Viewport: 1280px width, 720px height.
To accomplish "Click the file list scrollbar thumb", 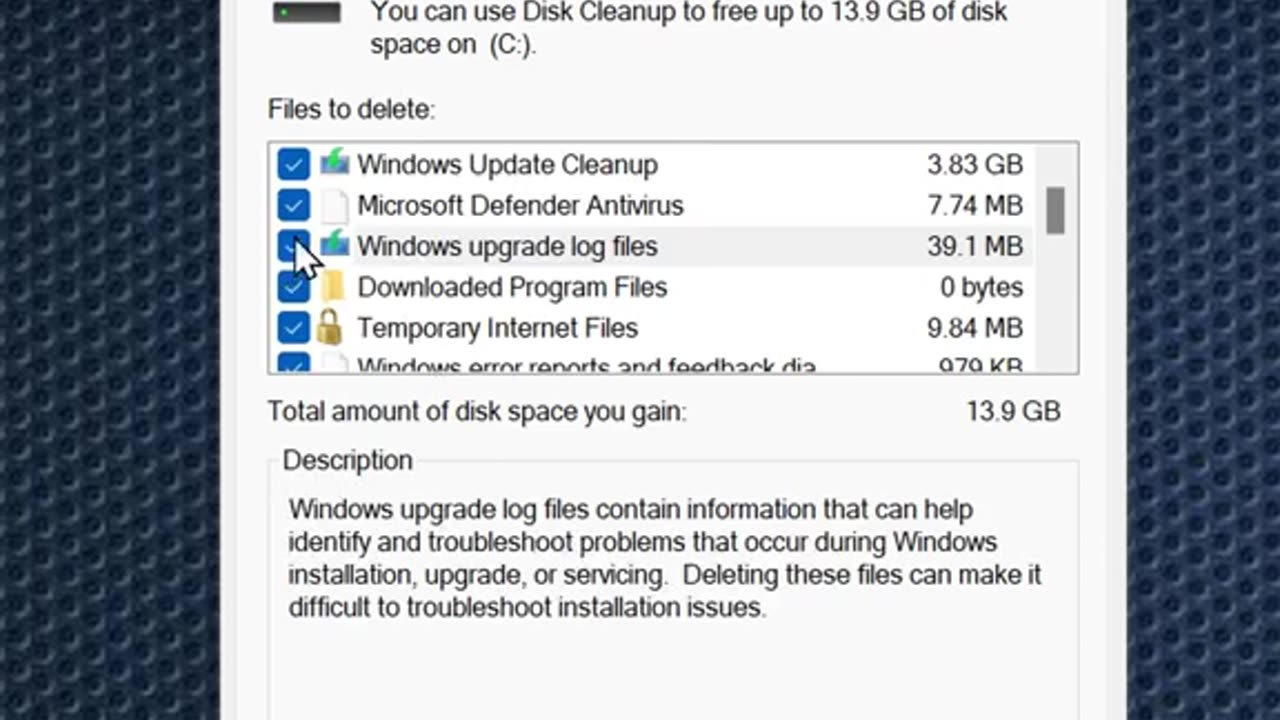I will point(1055,210).
